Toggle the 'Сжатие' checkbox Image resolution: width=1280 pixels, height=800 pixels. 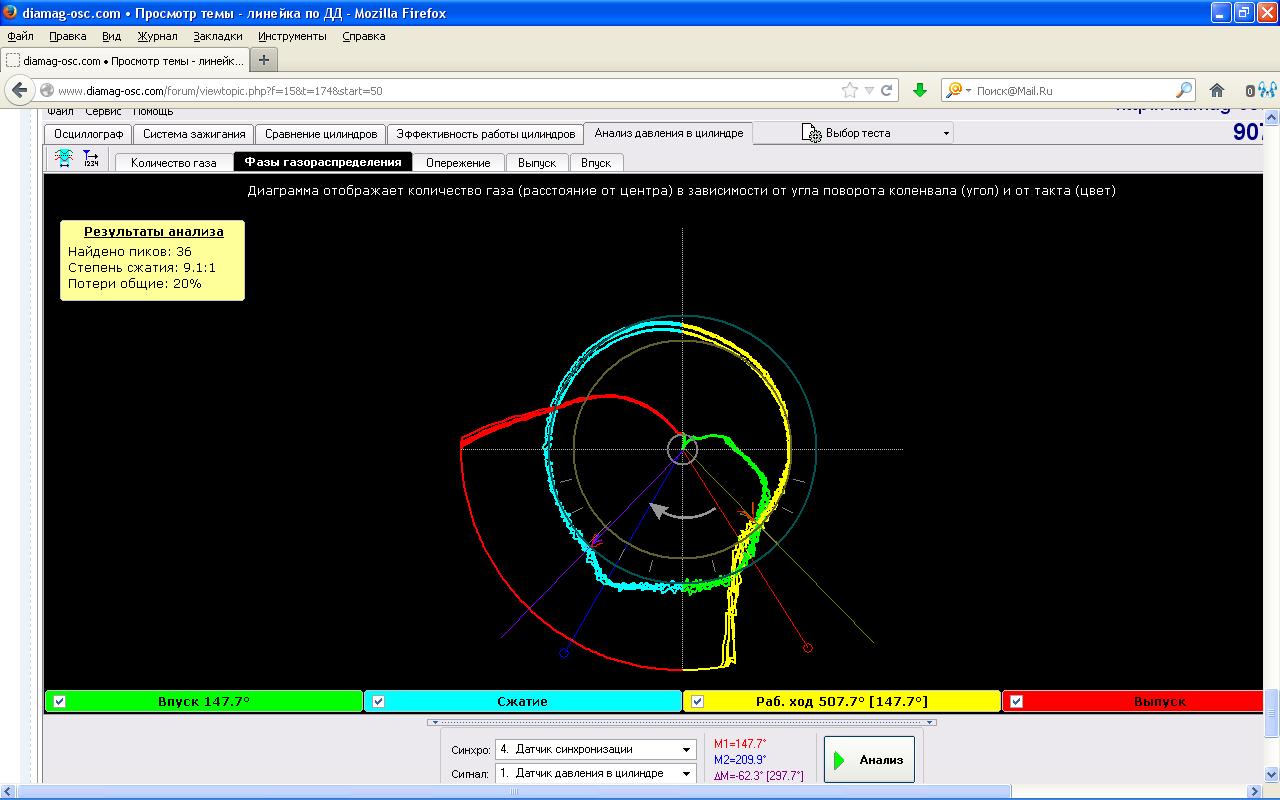click(x=378, y=701)
